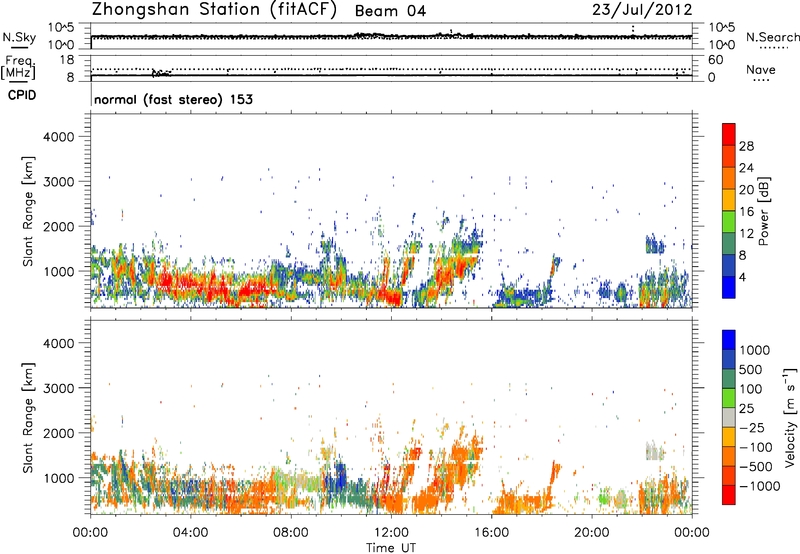800x554 pixels.
Task: Pick the blue top segment of the Velocity colorbar
Action: point(729,340)
